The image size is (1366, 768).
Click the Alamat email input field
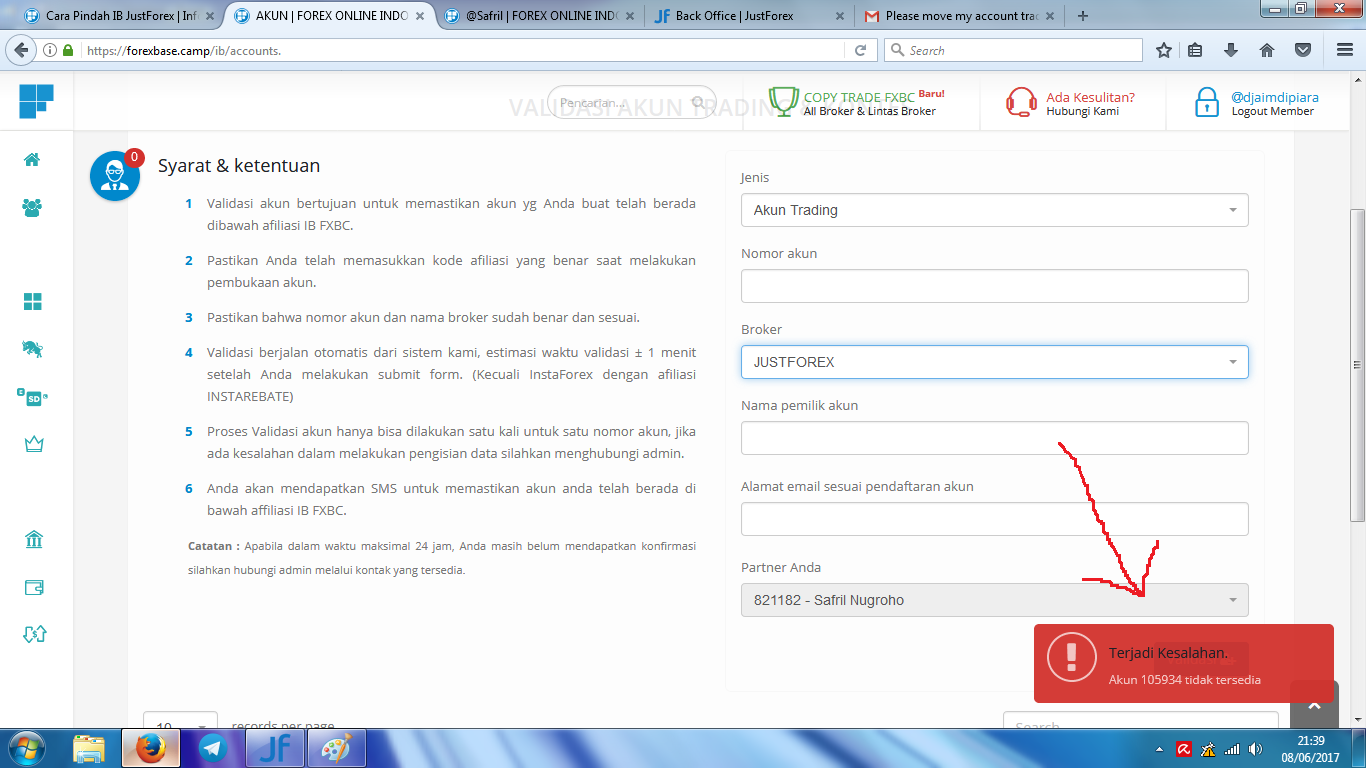[x=994, y=519]
